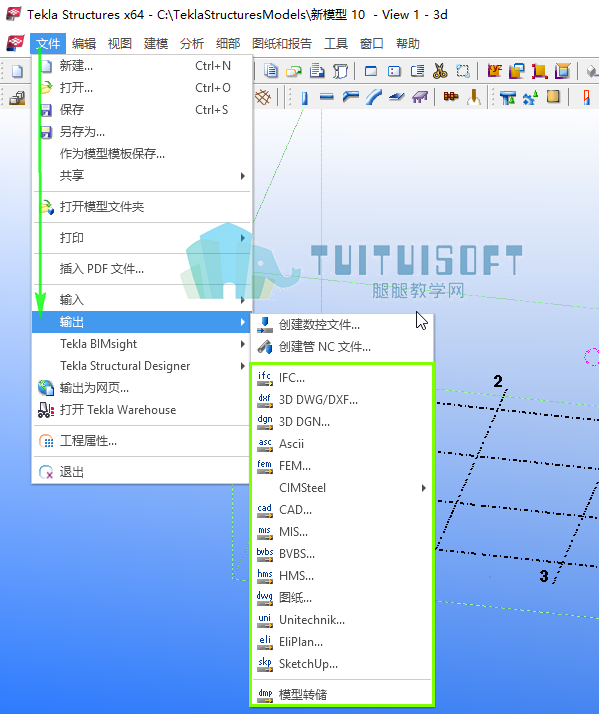Select SketchUp... export option
Image resolution: width=599 pixels, height=714 pixels.
pos(342,663)
